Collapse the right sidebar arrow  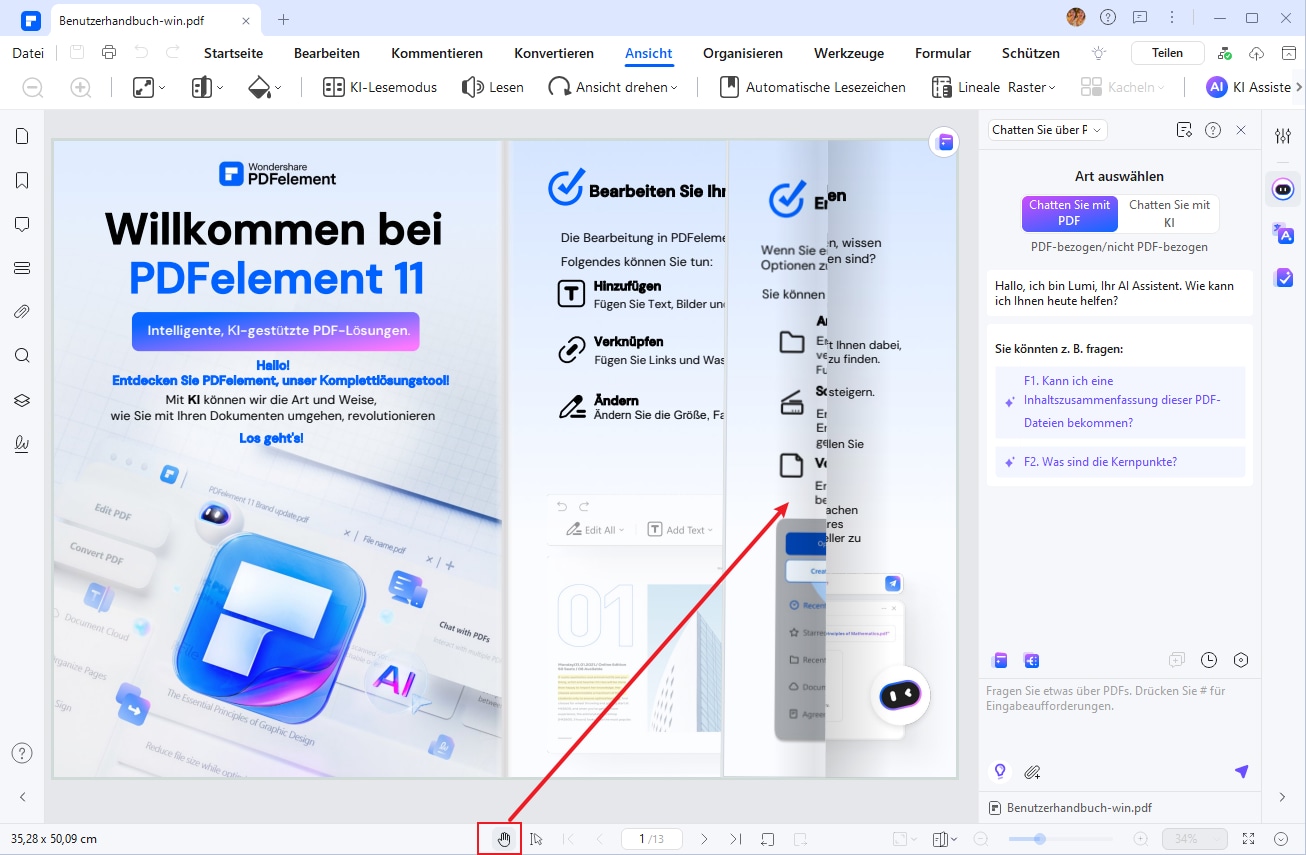(x=1283, y=797)
